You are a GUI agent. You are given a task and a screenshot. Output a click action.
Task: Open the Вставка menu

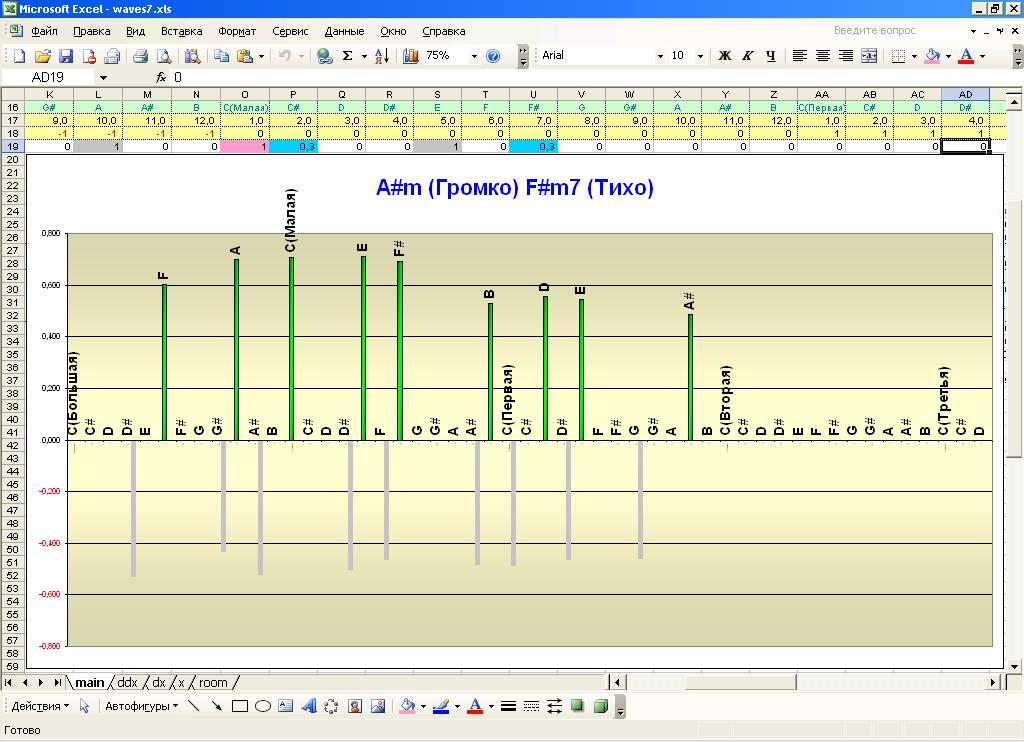click(182, 31)
